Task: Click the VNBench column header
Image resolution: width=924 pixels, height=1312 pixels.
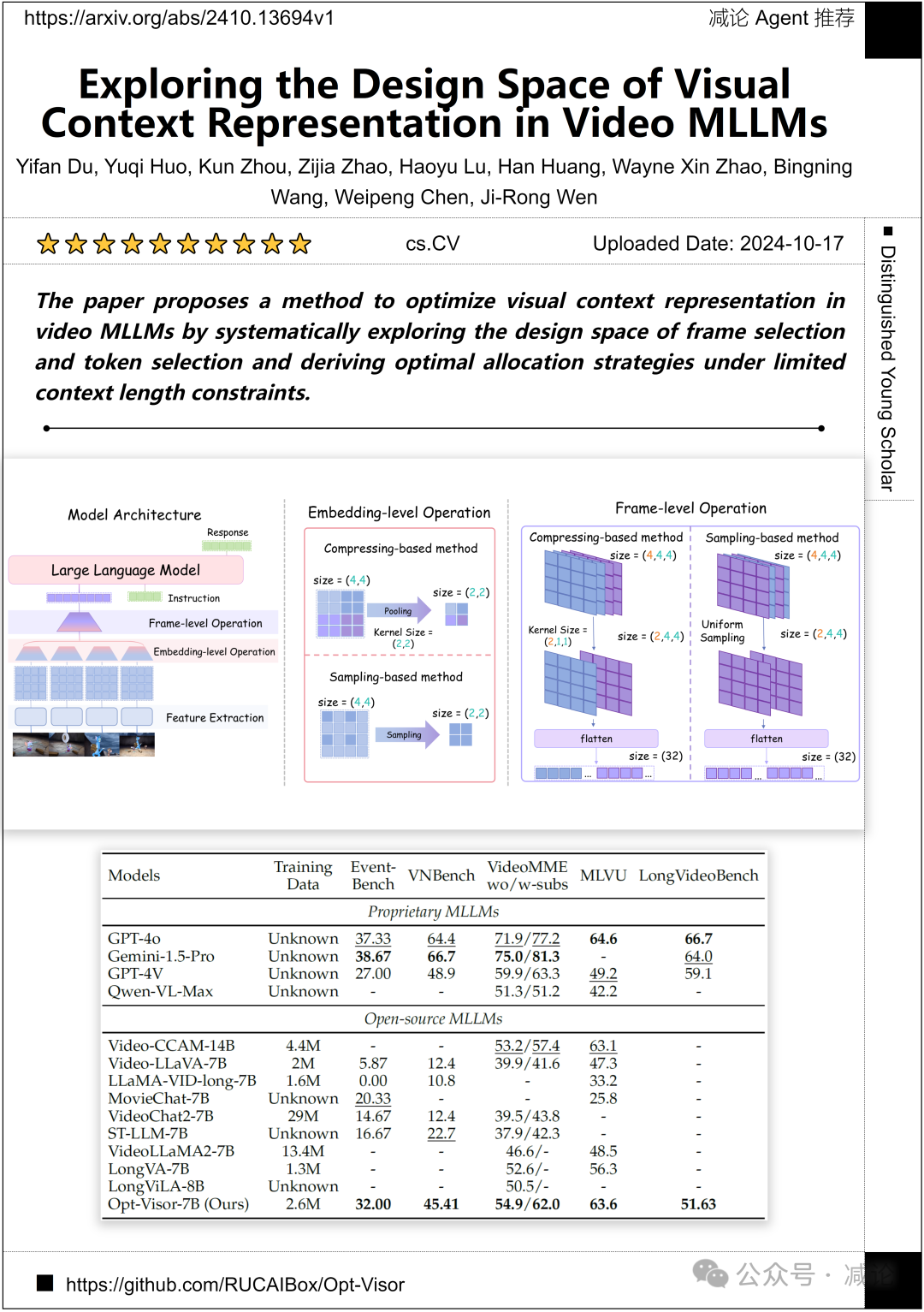Action: click(441, 876)
